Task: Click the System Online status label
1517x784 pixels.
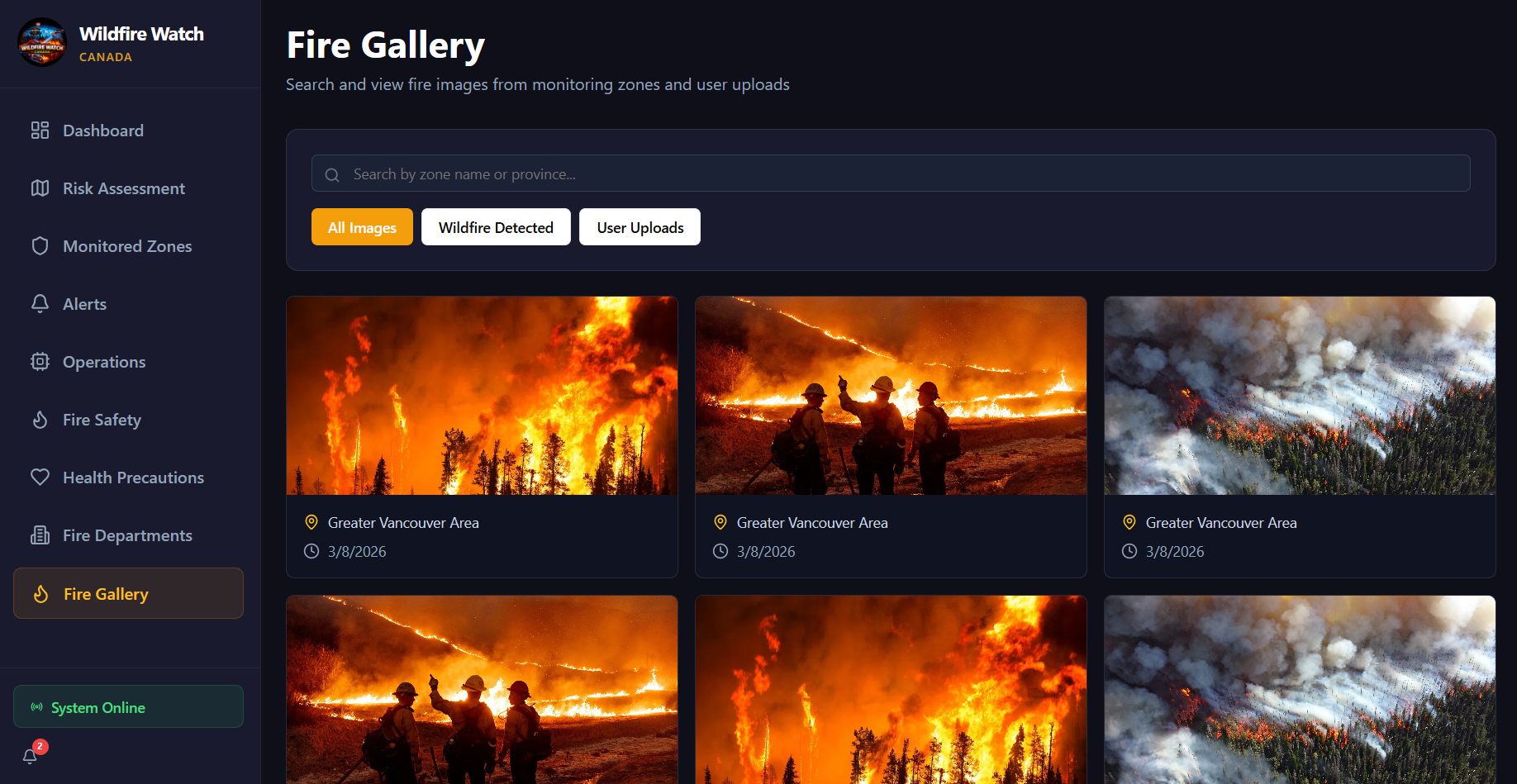Action: 98,708
